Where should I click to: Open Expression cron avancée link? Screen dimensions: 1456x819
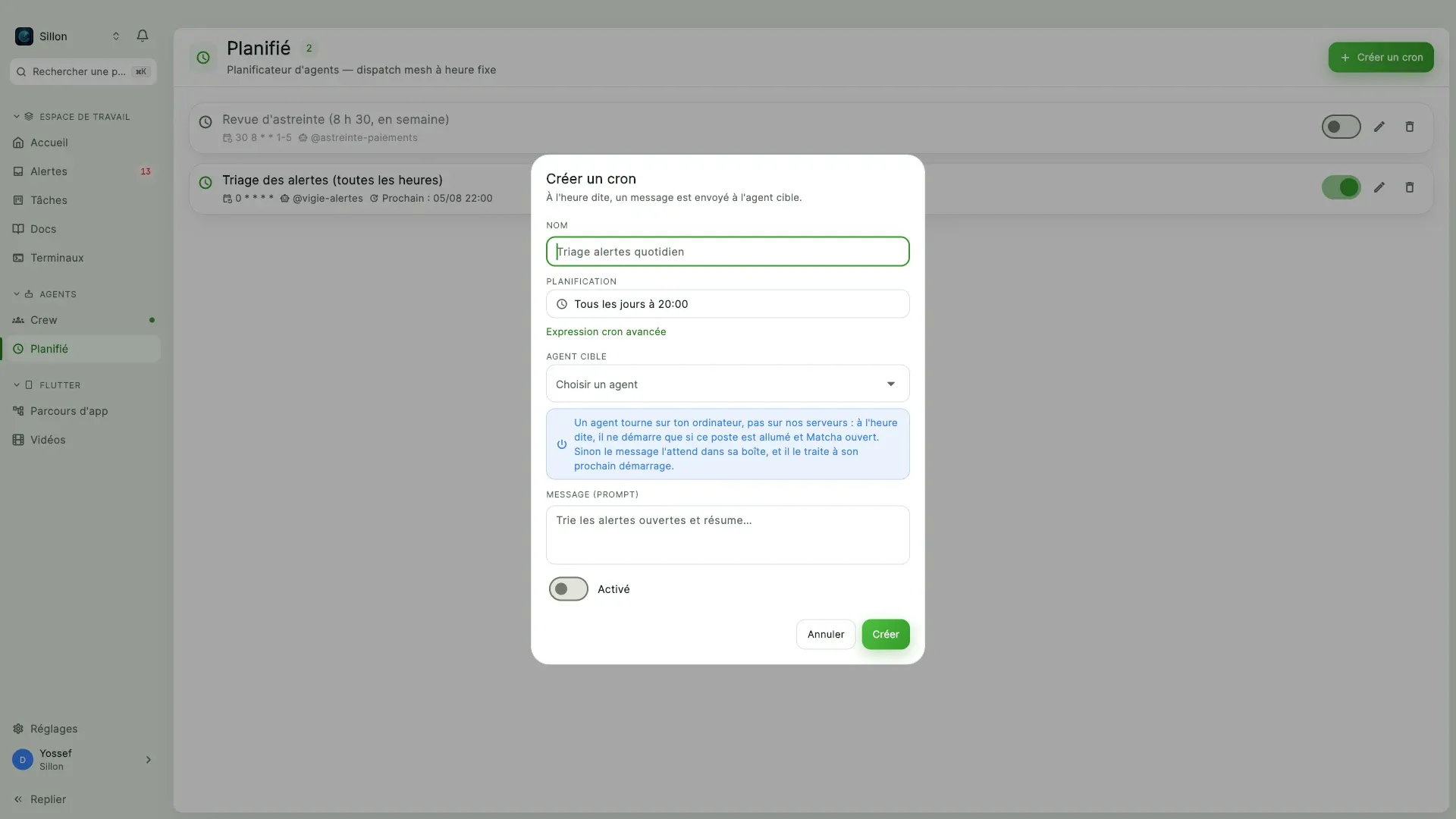(x=606, y=331)
